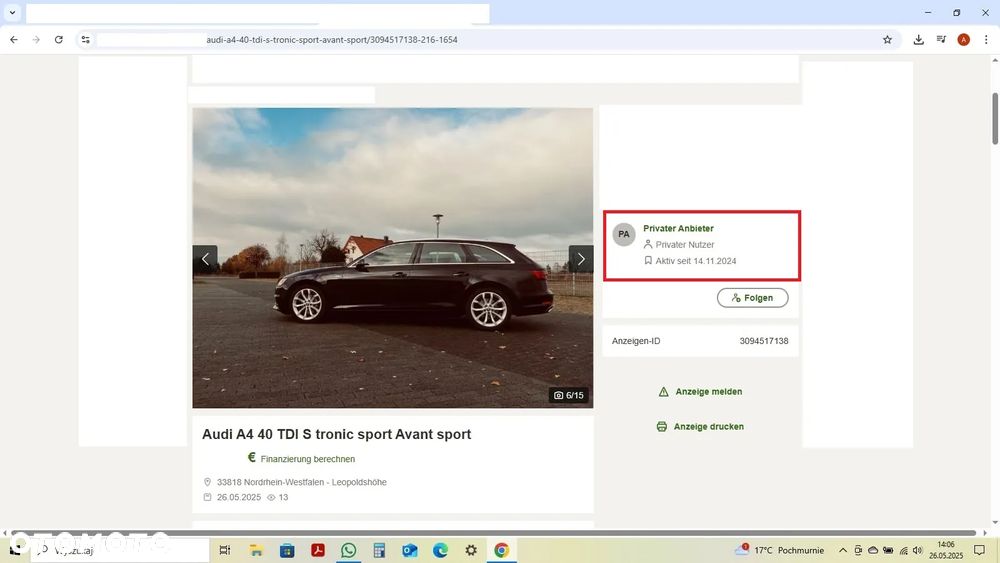1000x563 pixels.
Task: Click the taskbar search box
Action: point(120,550)
